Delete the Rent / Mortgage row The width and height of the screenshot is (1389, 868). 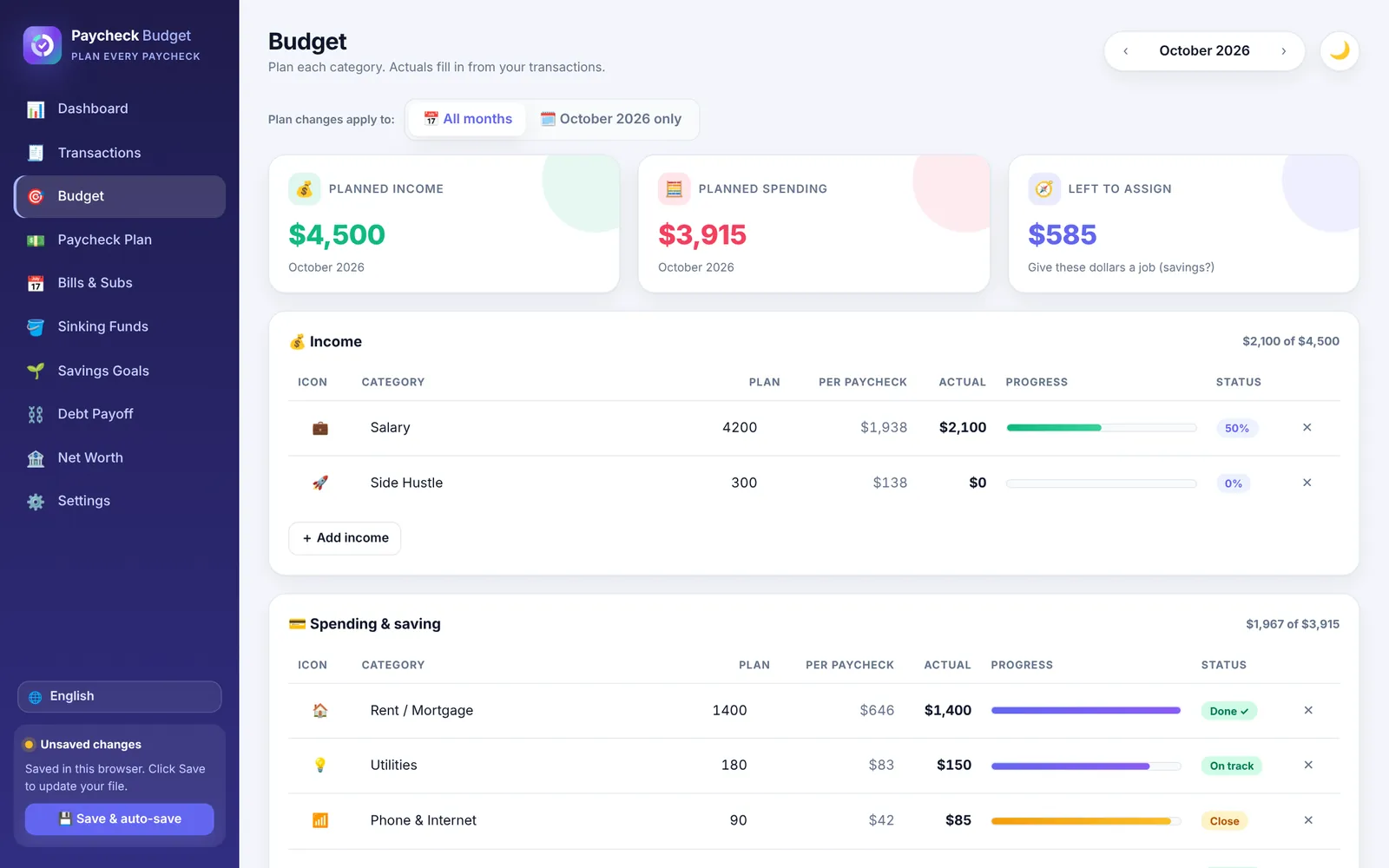click(1308, 710)
